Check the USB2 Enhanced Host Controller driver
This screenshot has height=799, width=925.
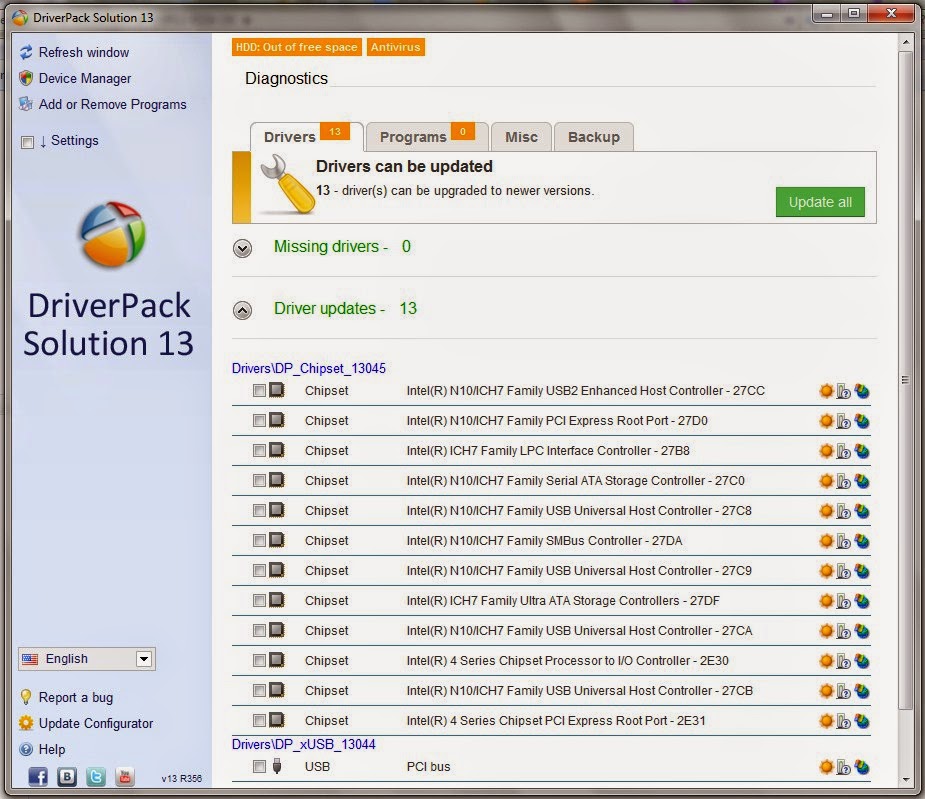(x=259, y=391)
